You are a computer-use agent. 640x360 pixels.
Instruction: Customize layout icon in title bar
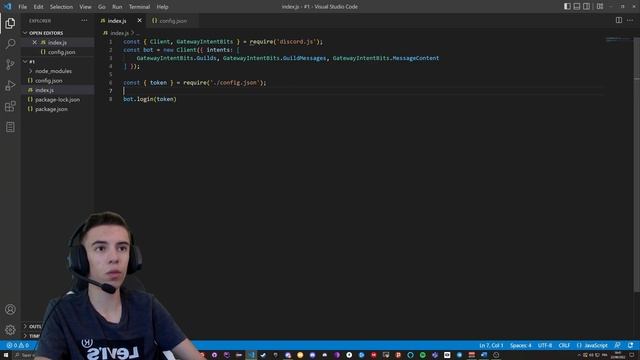coord(600,7)
